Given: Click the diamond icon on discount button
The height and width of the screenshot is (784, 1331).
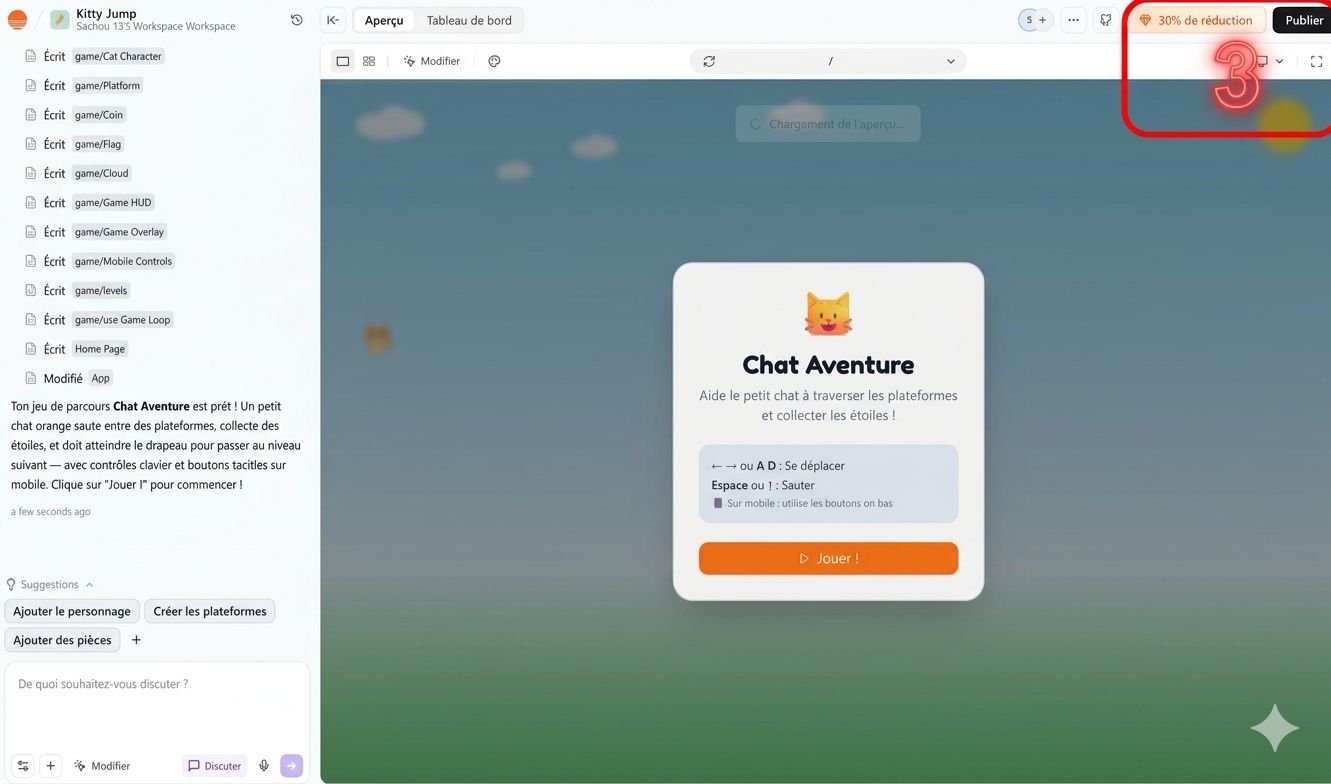Looking at the screenshot, I should [1145, 20].
